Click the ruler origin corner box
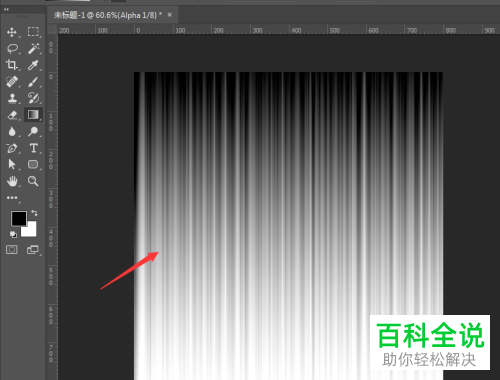The width and height of the screenshot is (500, 380). coord(52,30)
